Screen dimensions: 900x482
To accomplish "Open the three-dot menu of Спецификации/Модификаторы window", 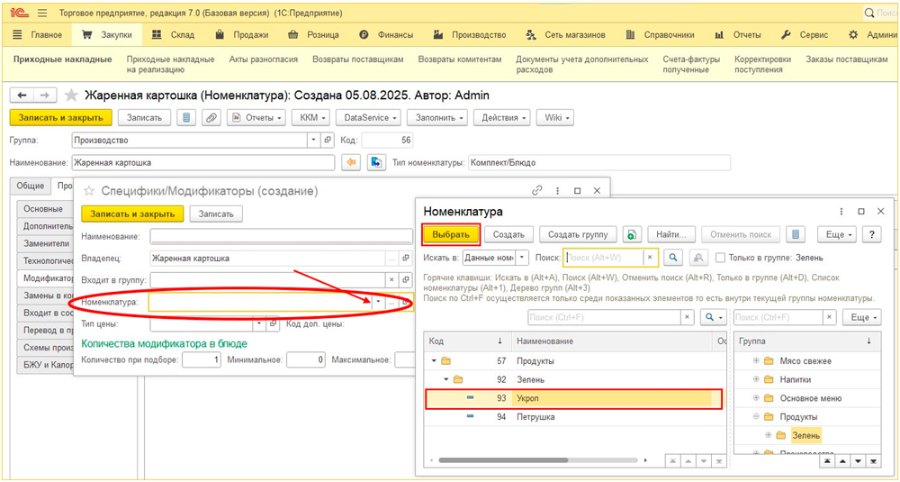I will coord(557,191).
